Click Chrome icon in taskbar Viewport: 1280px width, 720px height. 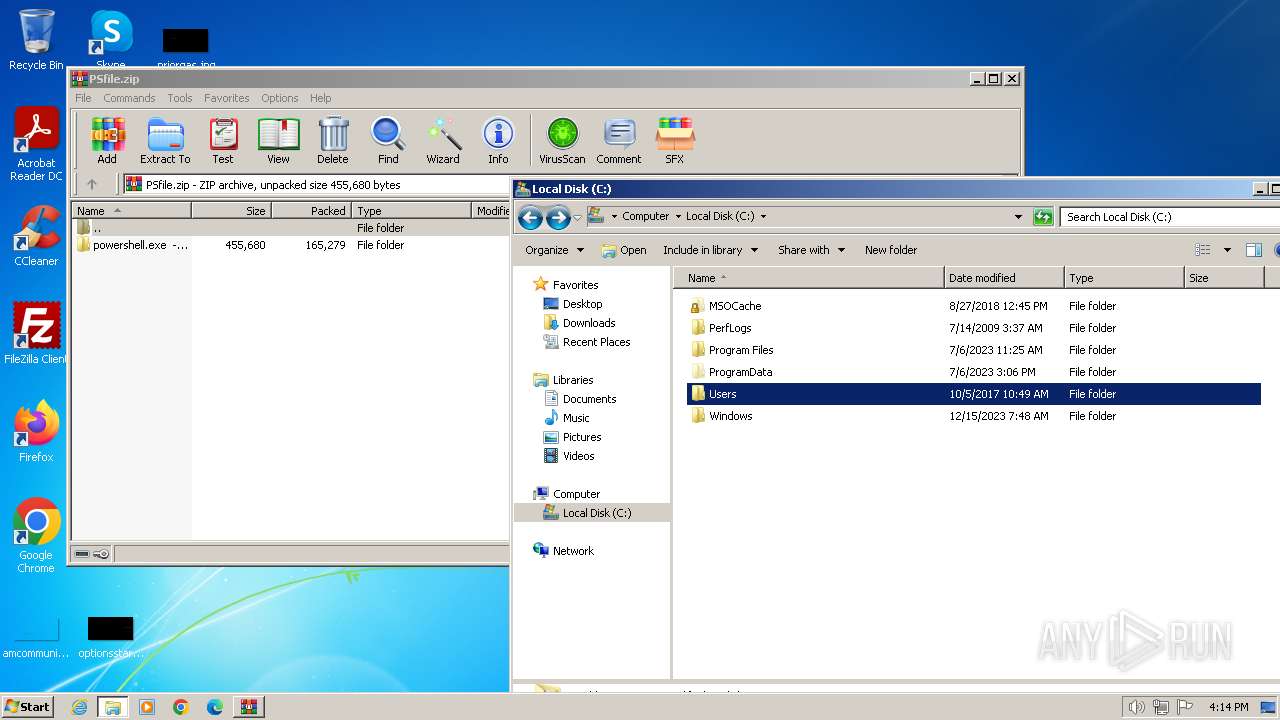point(181,707)
